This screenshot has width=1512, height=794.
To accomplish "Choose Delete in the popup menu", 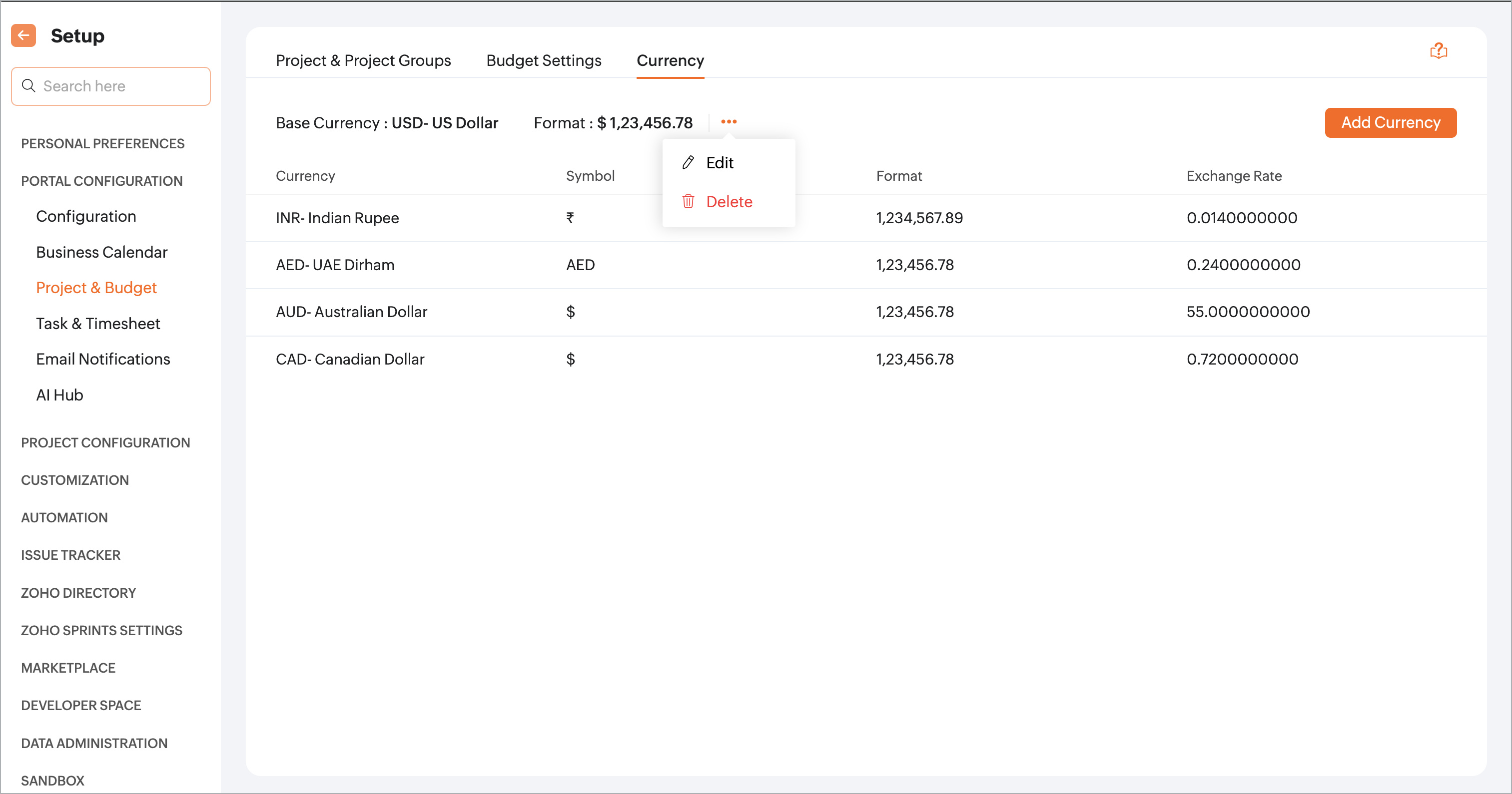I will click(729, 202).
